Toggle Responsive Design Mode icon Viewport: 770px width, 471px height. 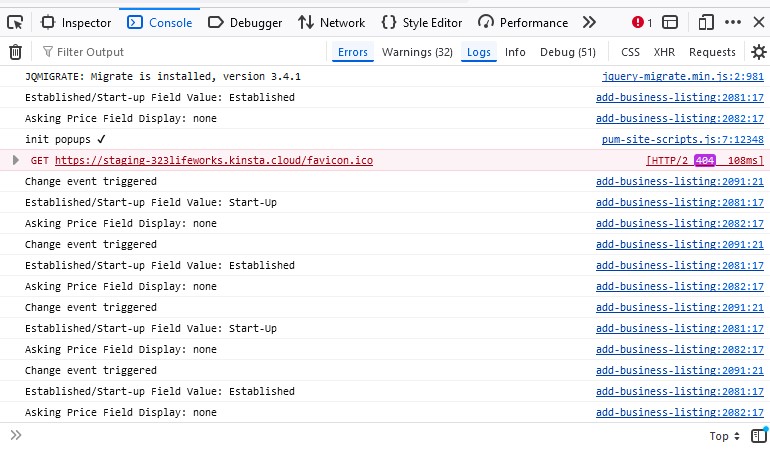pyautogui.click(x=706, y=23)
